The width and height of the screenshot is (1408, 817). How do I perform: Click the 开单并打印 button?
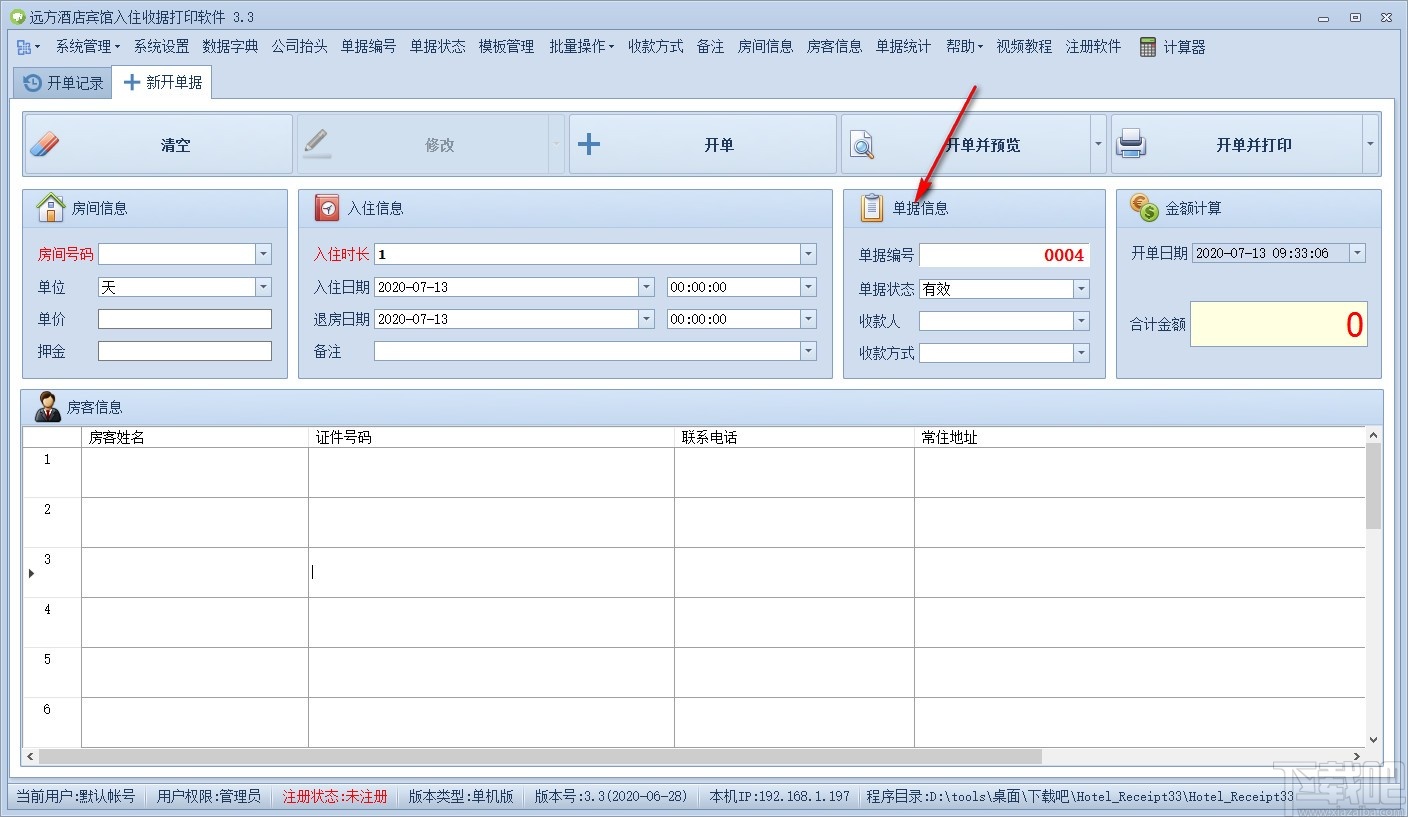1237,145
